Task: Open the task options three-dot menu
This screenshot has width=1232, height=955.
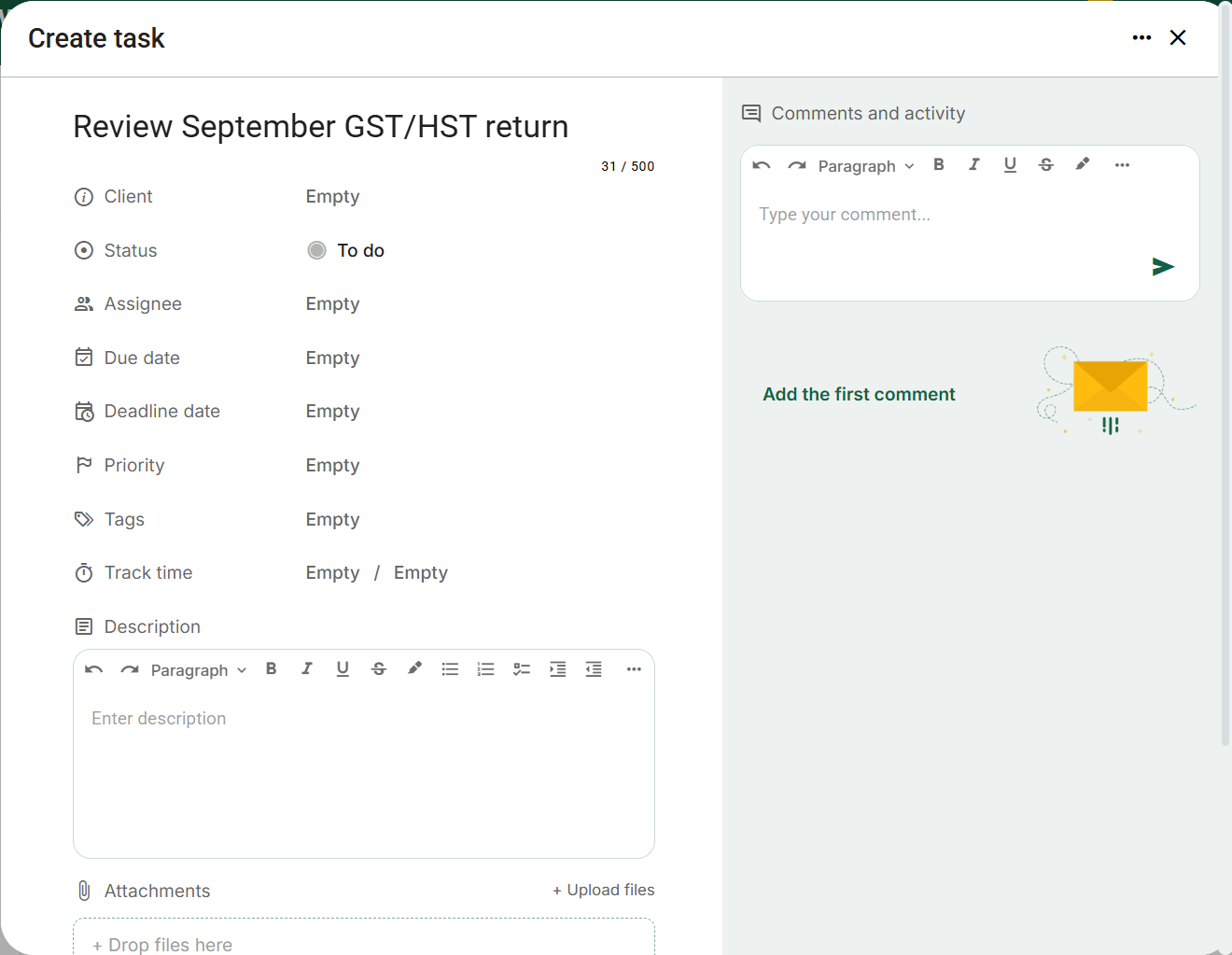Action: pyautogui.click(x=1141, y=37)
